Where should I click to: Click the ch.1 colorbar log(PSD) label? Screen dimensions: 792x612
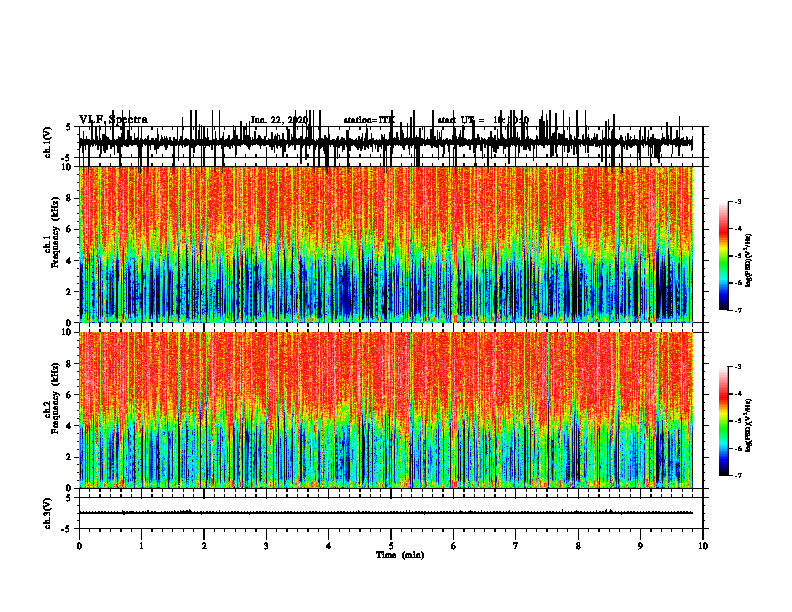[x=749, y=261]
